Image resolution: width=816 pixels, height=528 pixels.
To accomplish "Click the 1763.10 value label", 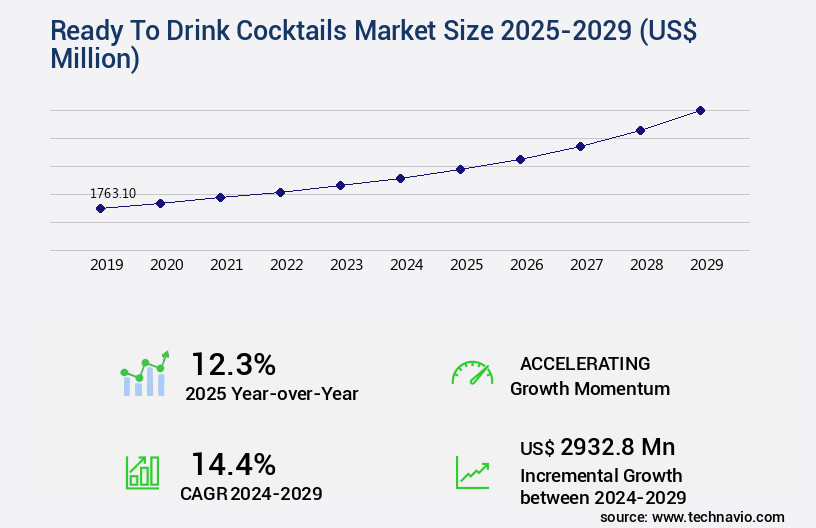I will tap(113, 193).
